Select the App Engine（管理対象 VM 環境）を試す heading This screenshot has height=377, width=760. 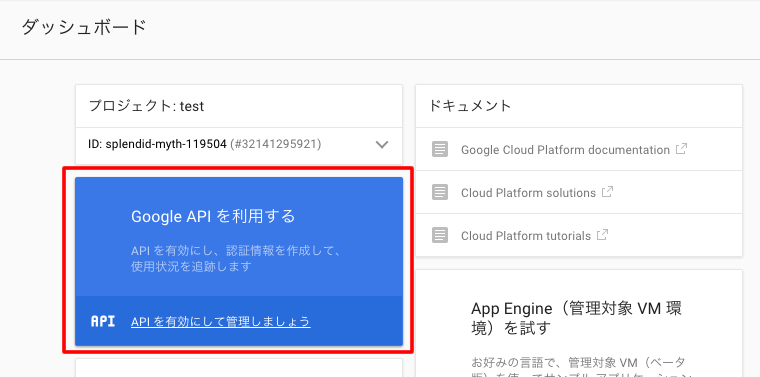point(577,318)
